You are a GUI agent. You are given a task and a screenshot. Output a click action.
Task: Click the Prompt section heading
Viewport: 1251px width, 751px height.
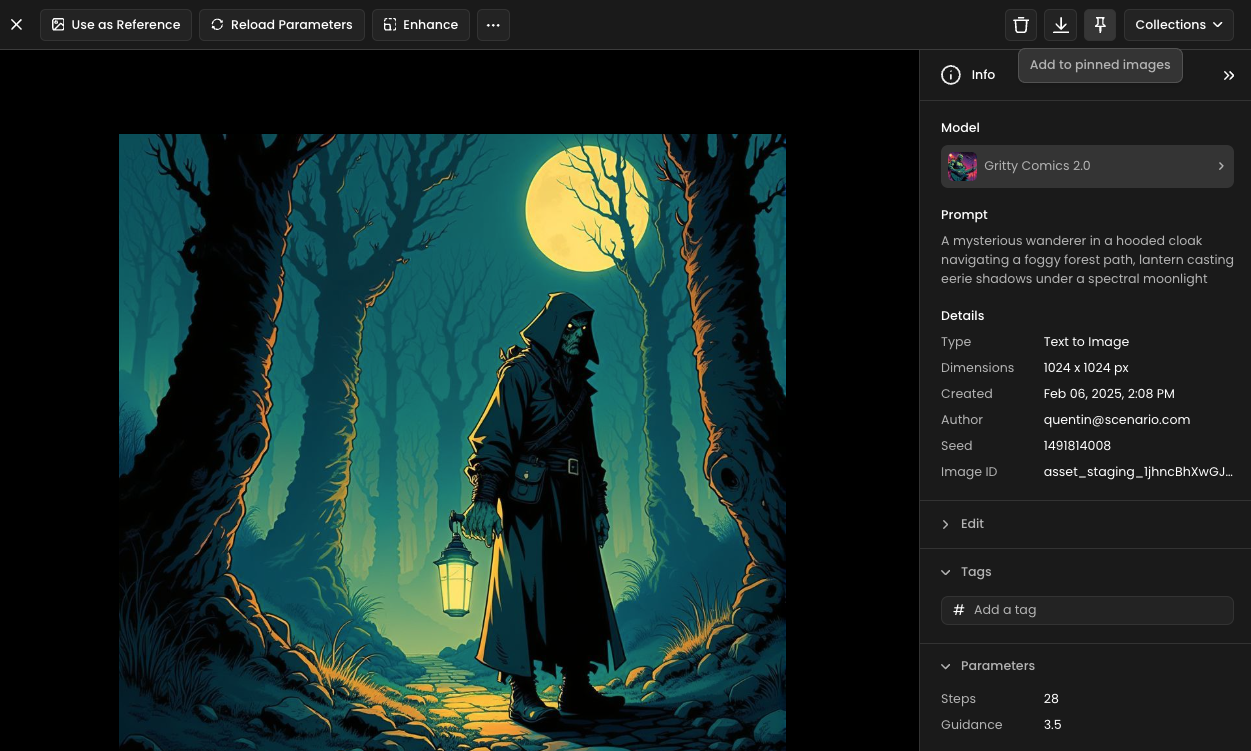964,215
